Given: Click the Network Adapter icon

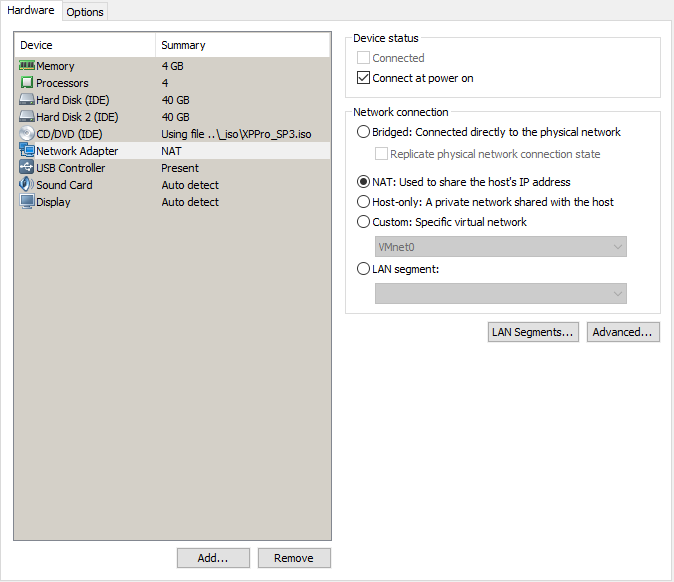Looking at the screenshot, I should click(x=27, y=150).
